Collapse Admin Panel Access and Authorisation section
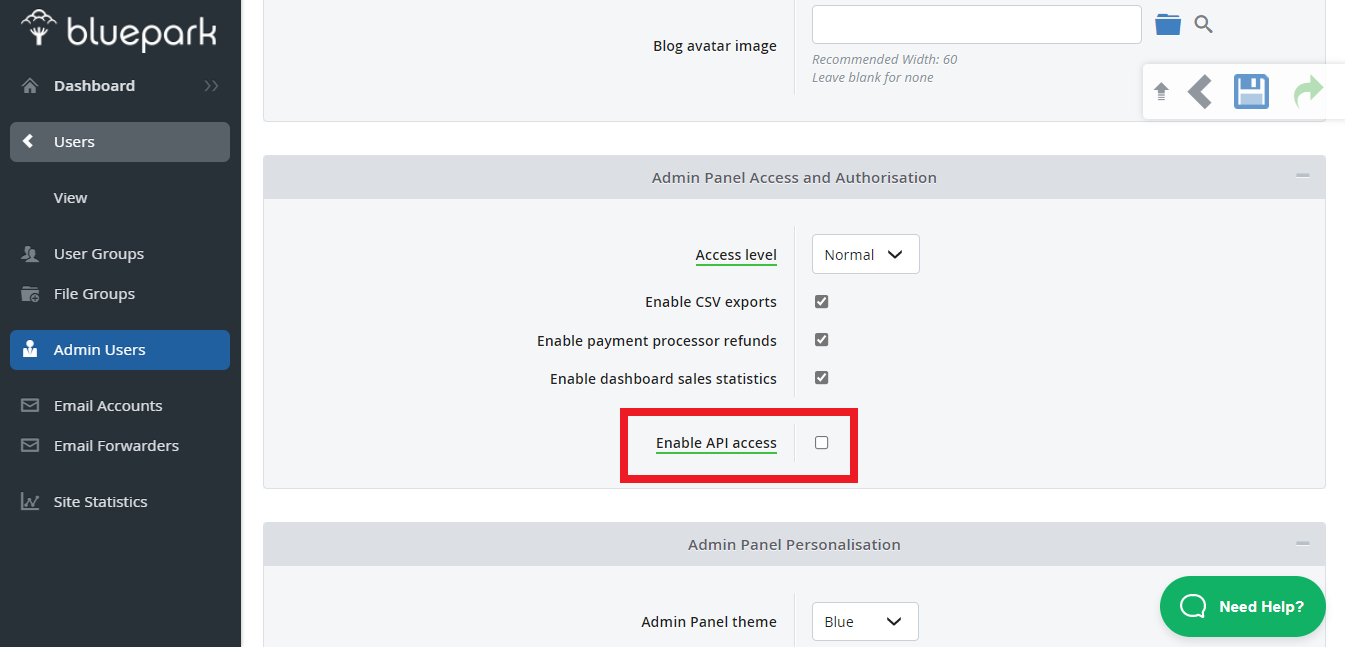1345x647 pixels. tap(1302, 177)
